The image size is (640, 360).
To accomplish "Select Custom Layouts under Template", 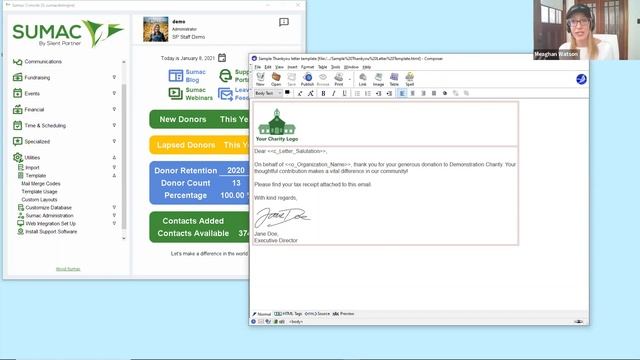I will pyautogui.click(x=39, y=200).
